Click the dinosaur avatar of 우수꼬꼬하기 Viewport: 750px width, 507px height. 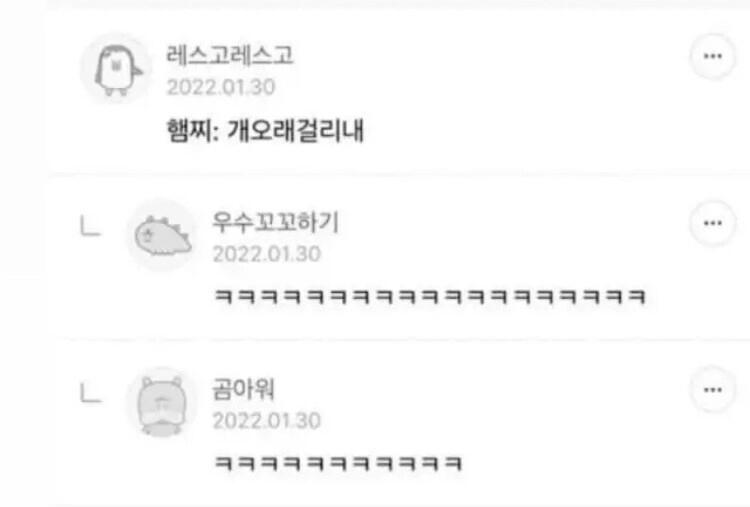pyautogui.click(x=163, y=235)
